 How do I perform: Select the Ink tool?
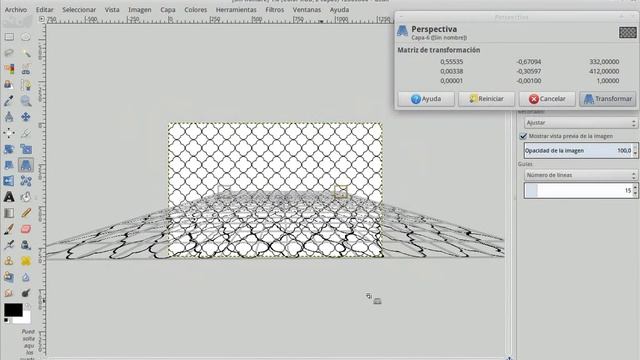point(26,245)
